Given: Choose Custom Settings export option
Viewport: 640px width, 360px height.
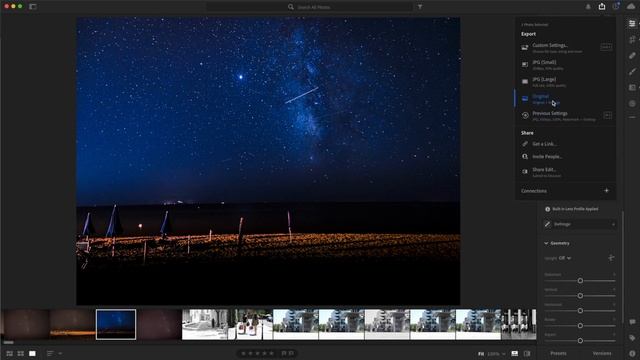Looking at the screenshot, I should [x=565, y=48].
